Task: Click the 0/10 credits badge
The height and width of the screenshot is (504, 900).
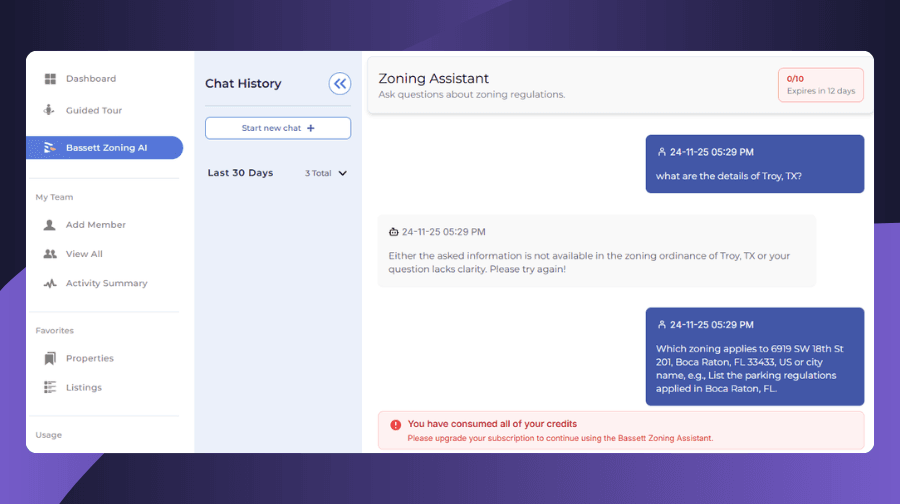Action: (821, 85)
